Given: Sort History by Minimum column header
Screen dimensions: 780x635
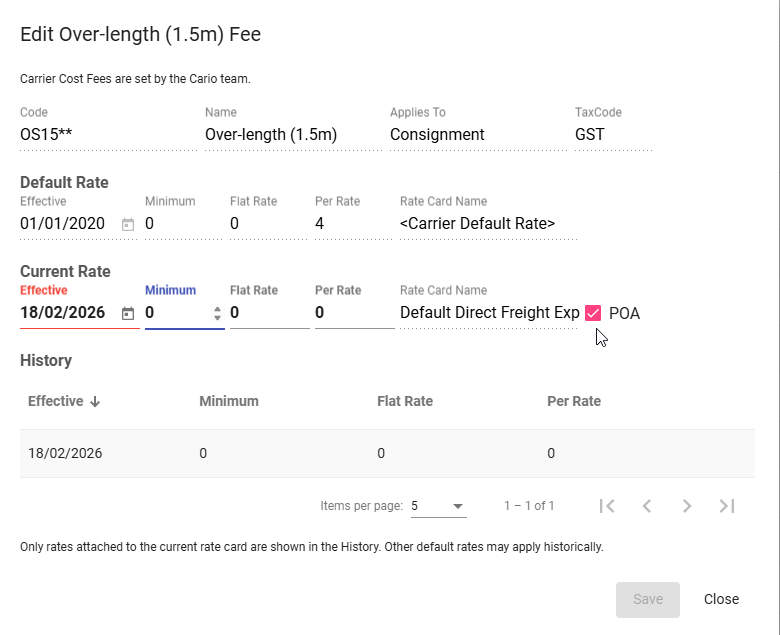Looking at the screenshot, I should (x=229, y=402).
